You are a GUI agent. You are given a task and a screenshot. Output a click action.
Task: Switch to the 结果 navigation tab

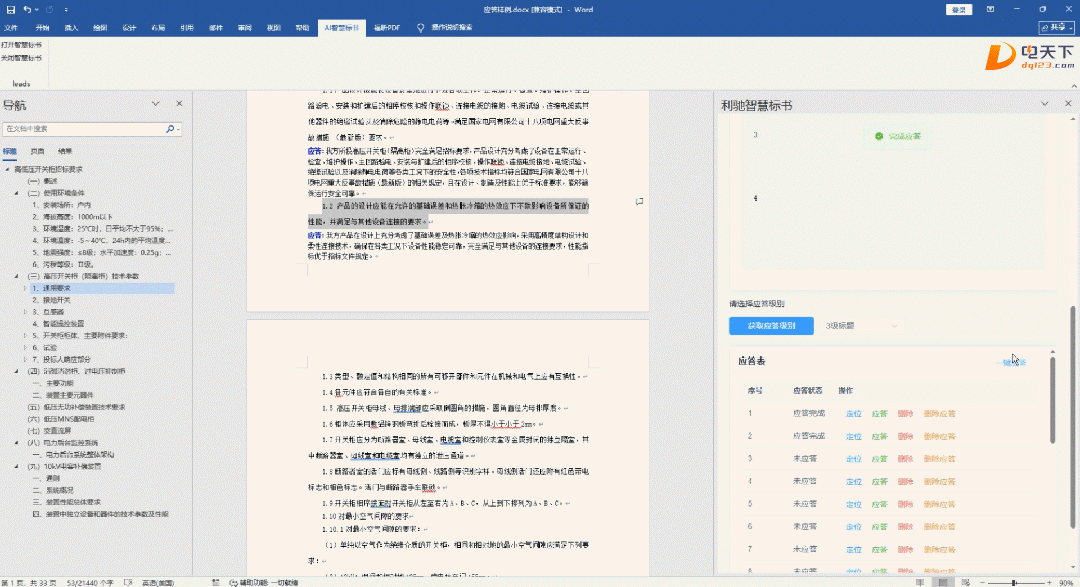click(x=65, y=152)
